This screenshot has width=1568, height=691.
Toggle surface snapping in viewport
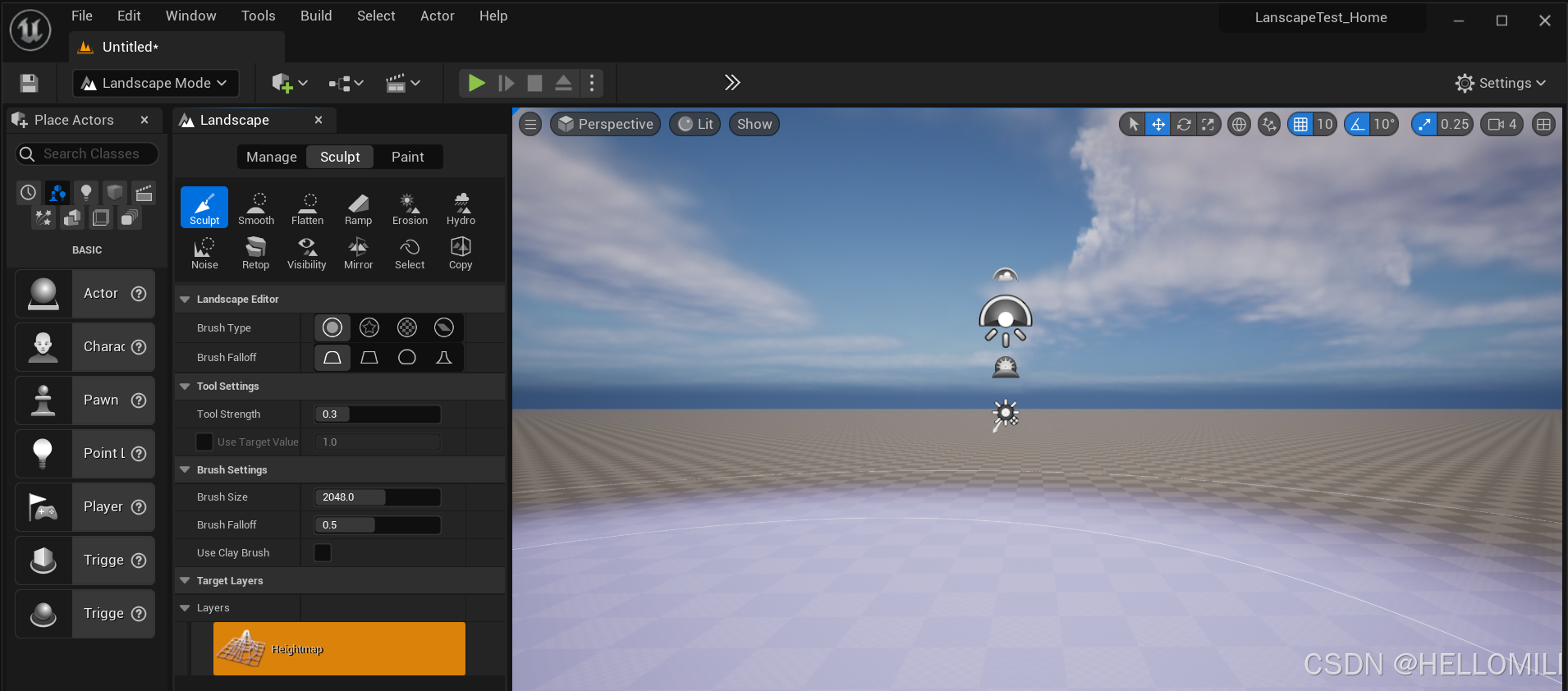(x=1269, y=124)
